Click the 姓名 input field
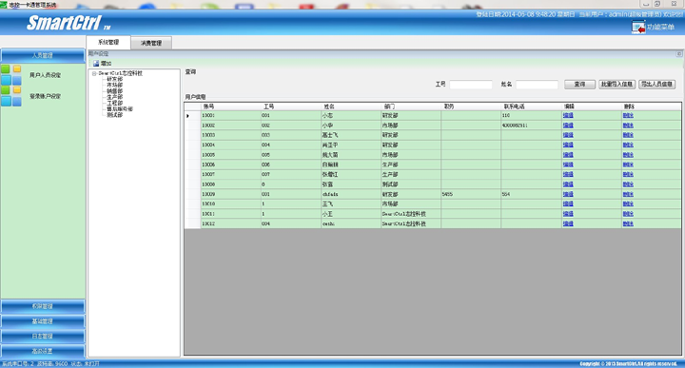Viewport: 685px width, 368px height. 536,84
